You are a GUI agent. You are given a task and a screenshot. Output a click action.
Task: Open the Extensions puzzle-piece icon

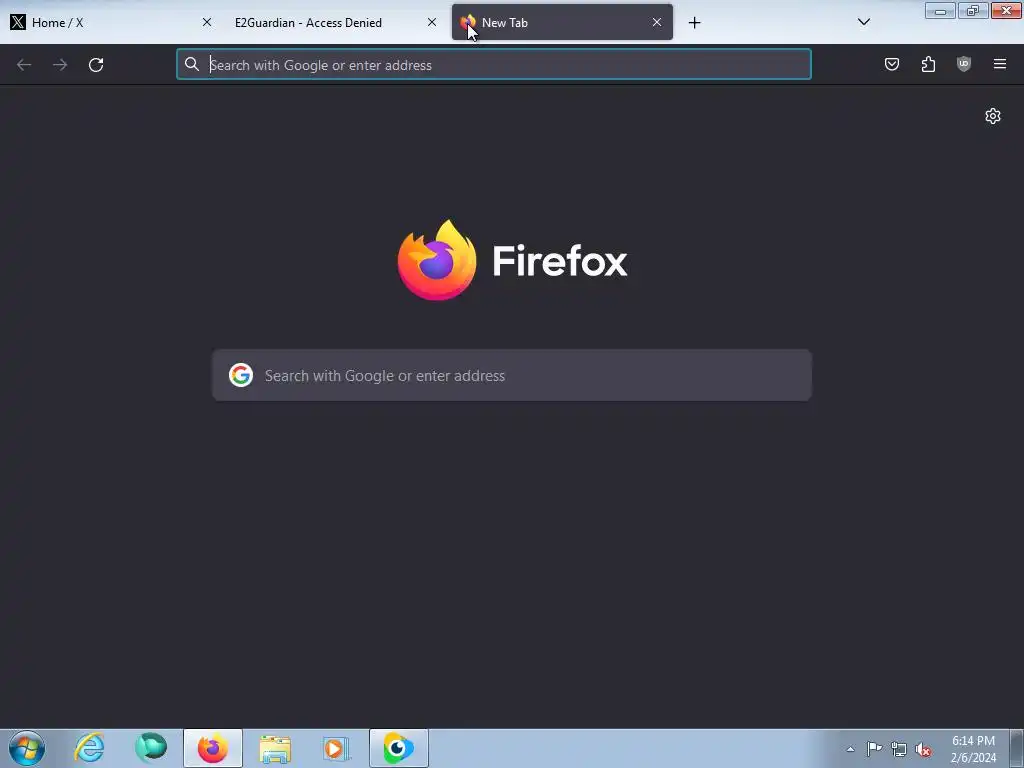(x=928, y=64)
